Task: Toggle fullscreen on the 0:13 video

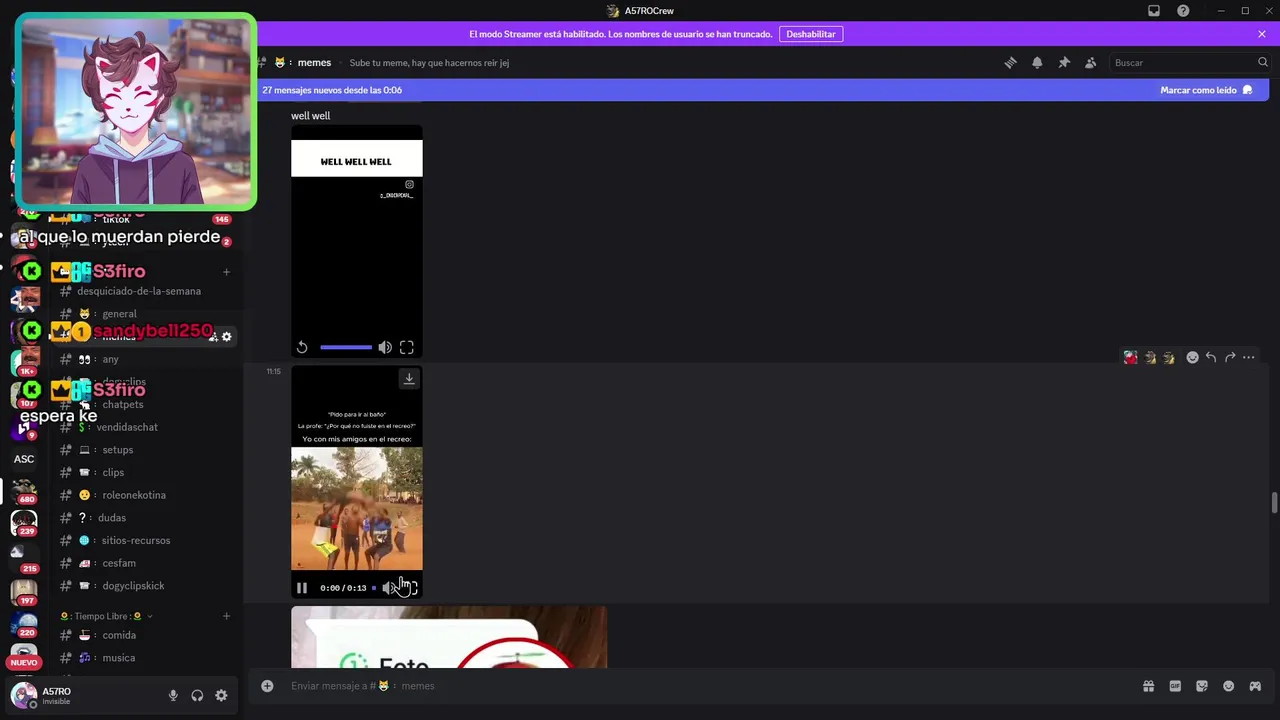Action: [x=410, y=588]
